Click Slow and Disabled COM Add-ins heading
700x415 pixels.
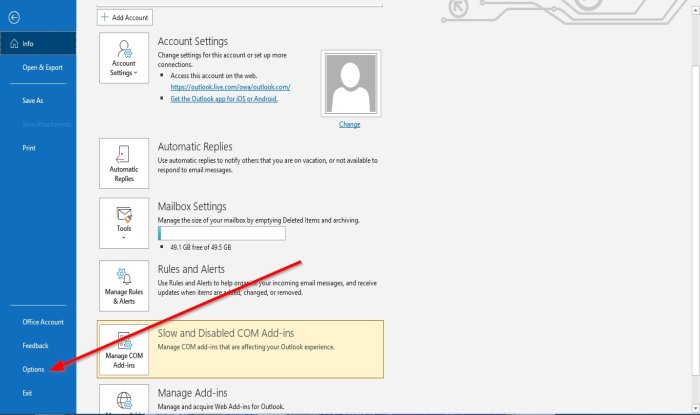(x=226, y=333)
